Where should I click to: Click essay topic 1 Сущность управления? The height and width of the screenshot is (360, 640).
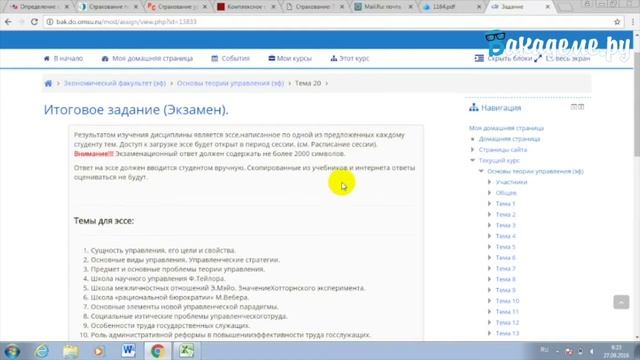(x=163, y=250)
